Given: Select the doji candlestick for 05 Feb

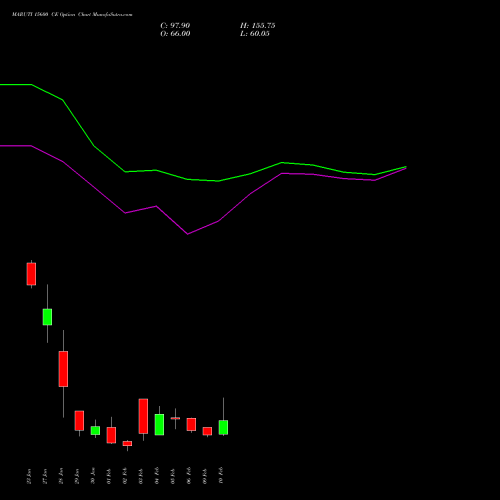Looking at the screenshot, I should click(x=175, y=418).
